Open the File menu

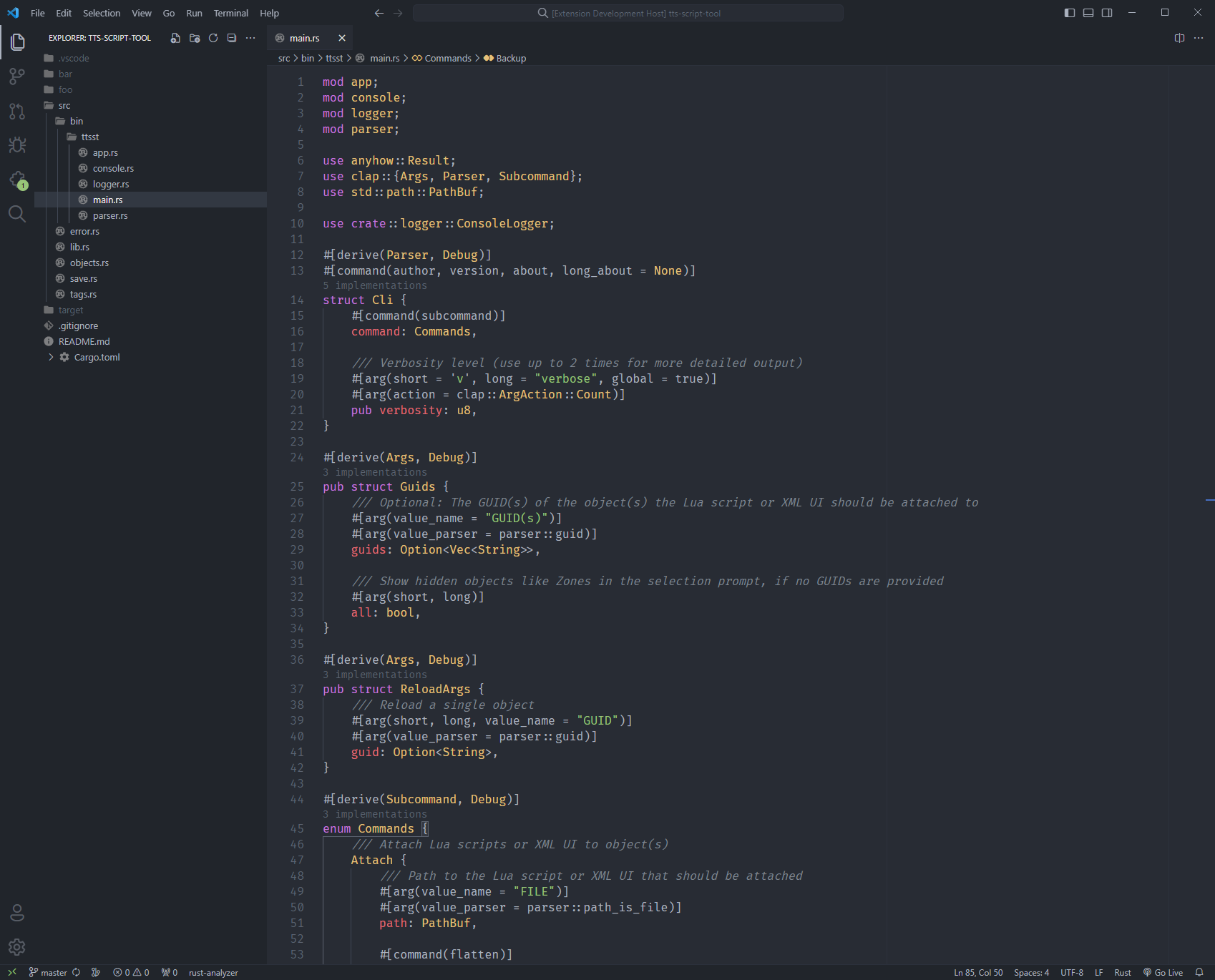[38, 13]
